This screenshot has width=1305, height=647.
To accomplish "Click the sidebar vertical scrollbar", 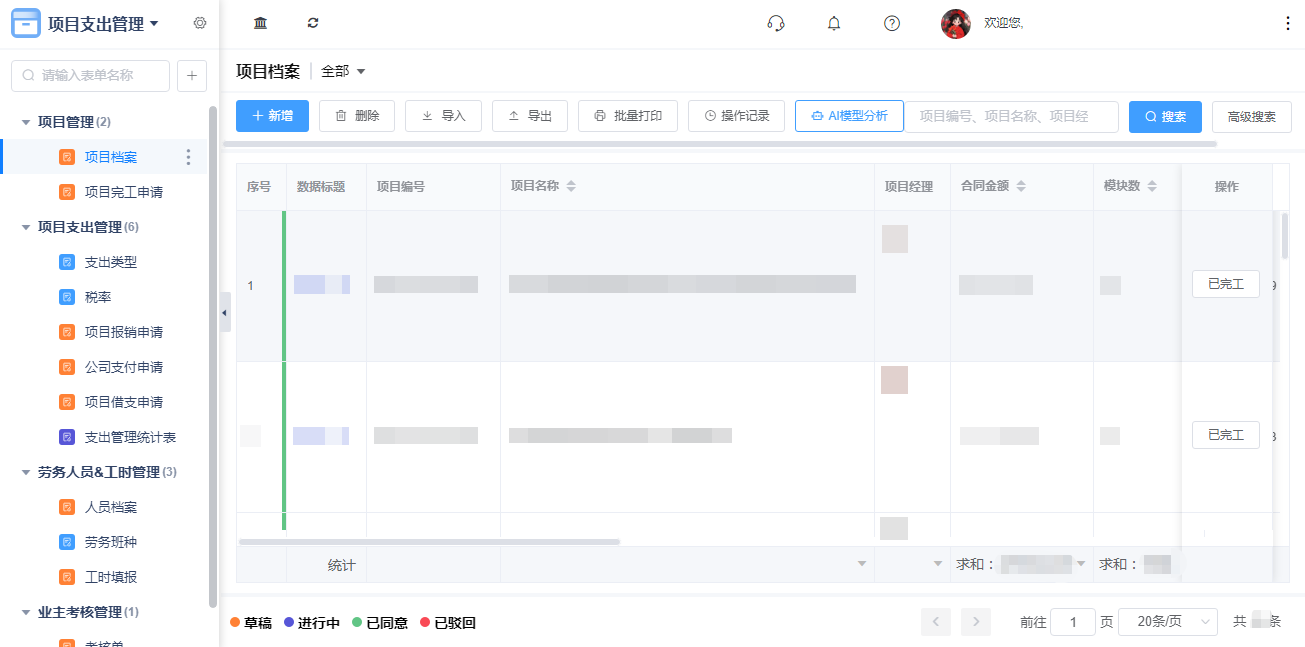I will pyautogui.click(x=212, y=357).
